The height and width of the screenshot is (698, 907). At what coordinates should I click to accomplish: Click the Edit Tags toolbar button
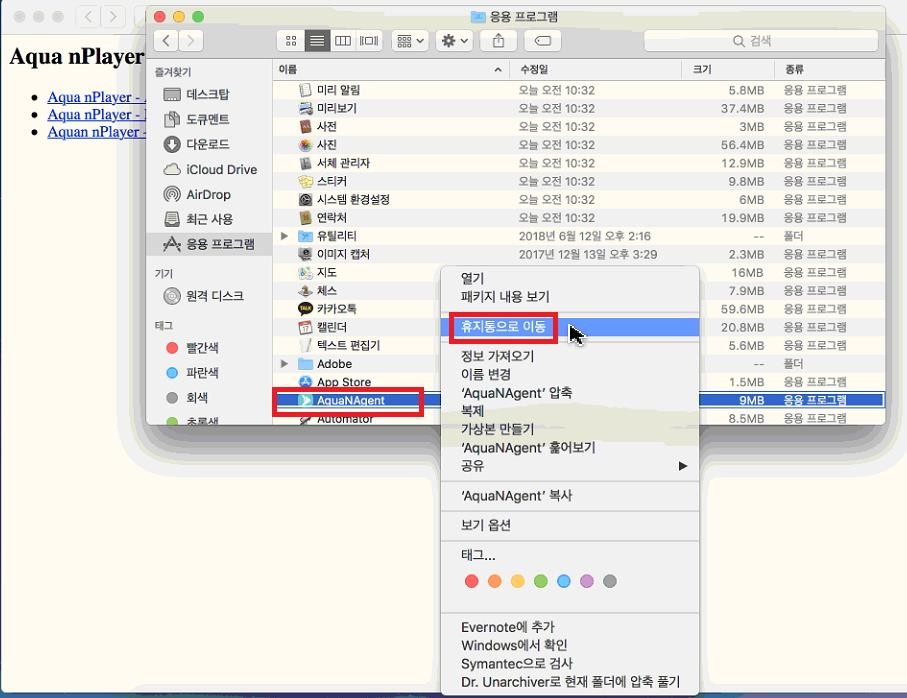tap(543, 40)
